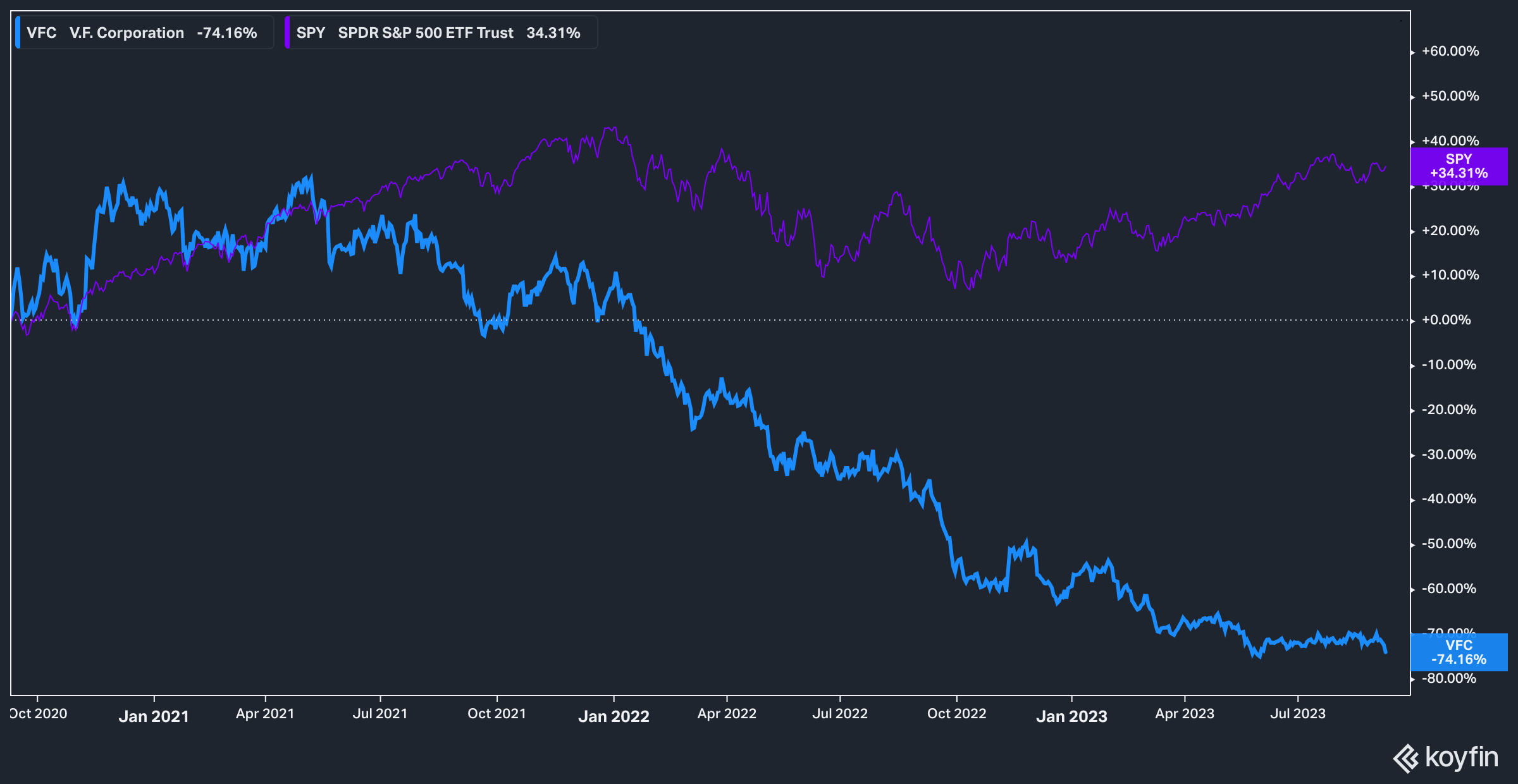Expand the VFC legend entry for details

point(145,32)
